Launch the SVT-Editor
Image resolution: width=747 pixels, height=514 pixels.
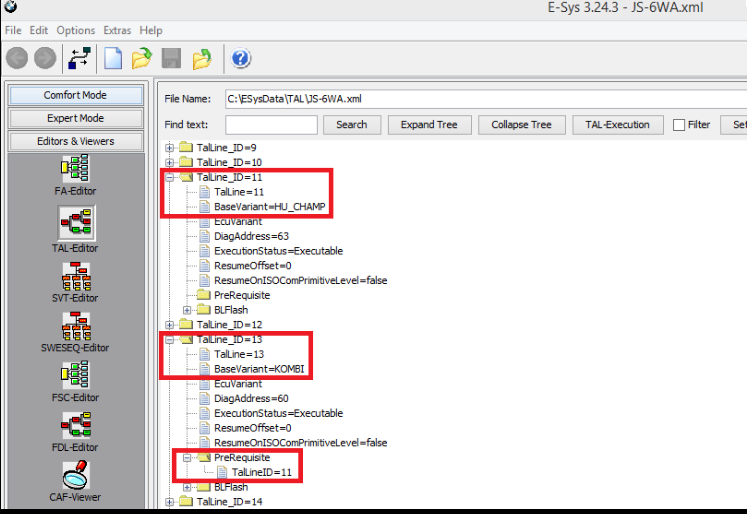pos(76,276)
